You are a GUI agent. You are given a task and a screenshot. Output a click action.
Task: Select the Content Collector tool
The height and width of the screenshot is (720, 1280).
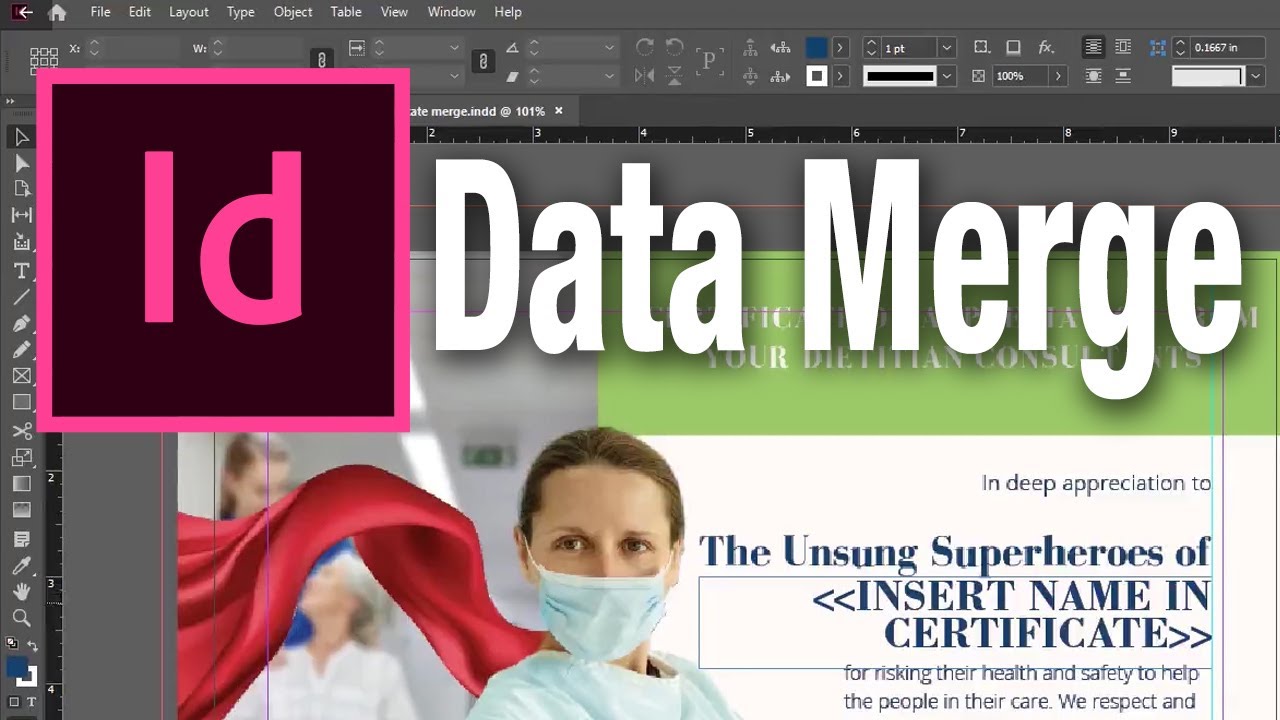point(21,241)
